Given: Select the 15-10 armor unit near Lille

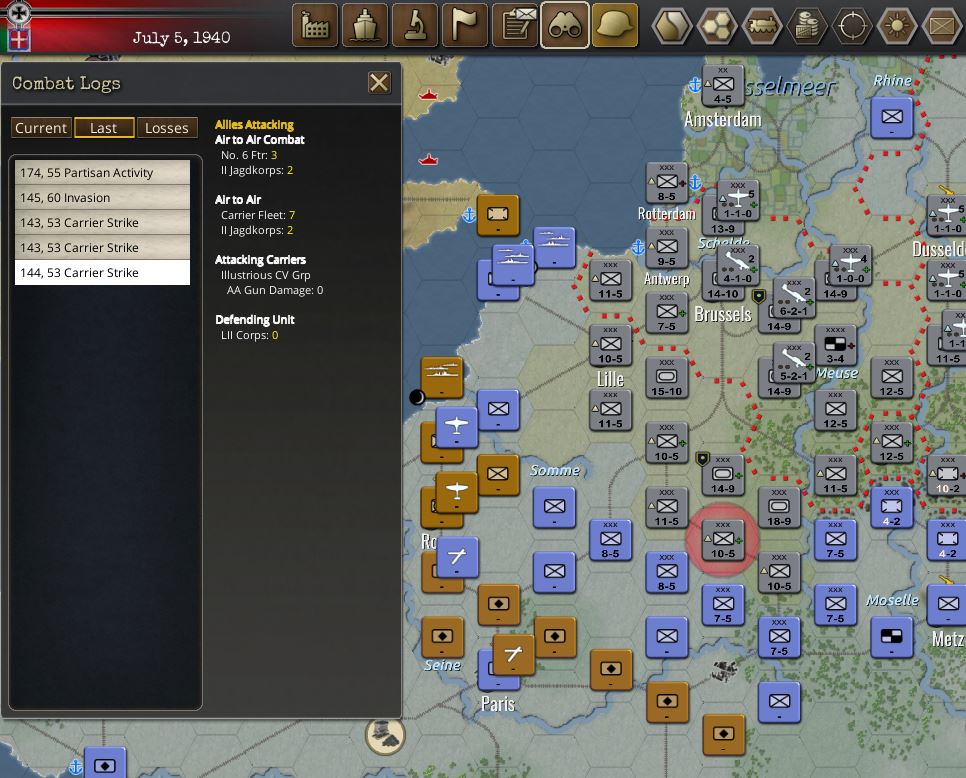Looking at the screenshot, I should (x=667, y=378).
